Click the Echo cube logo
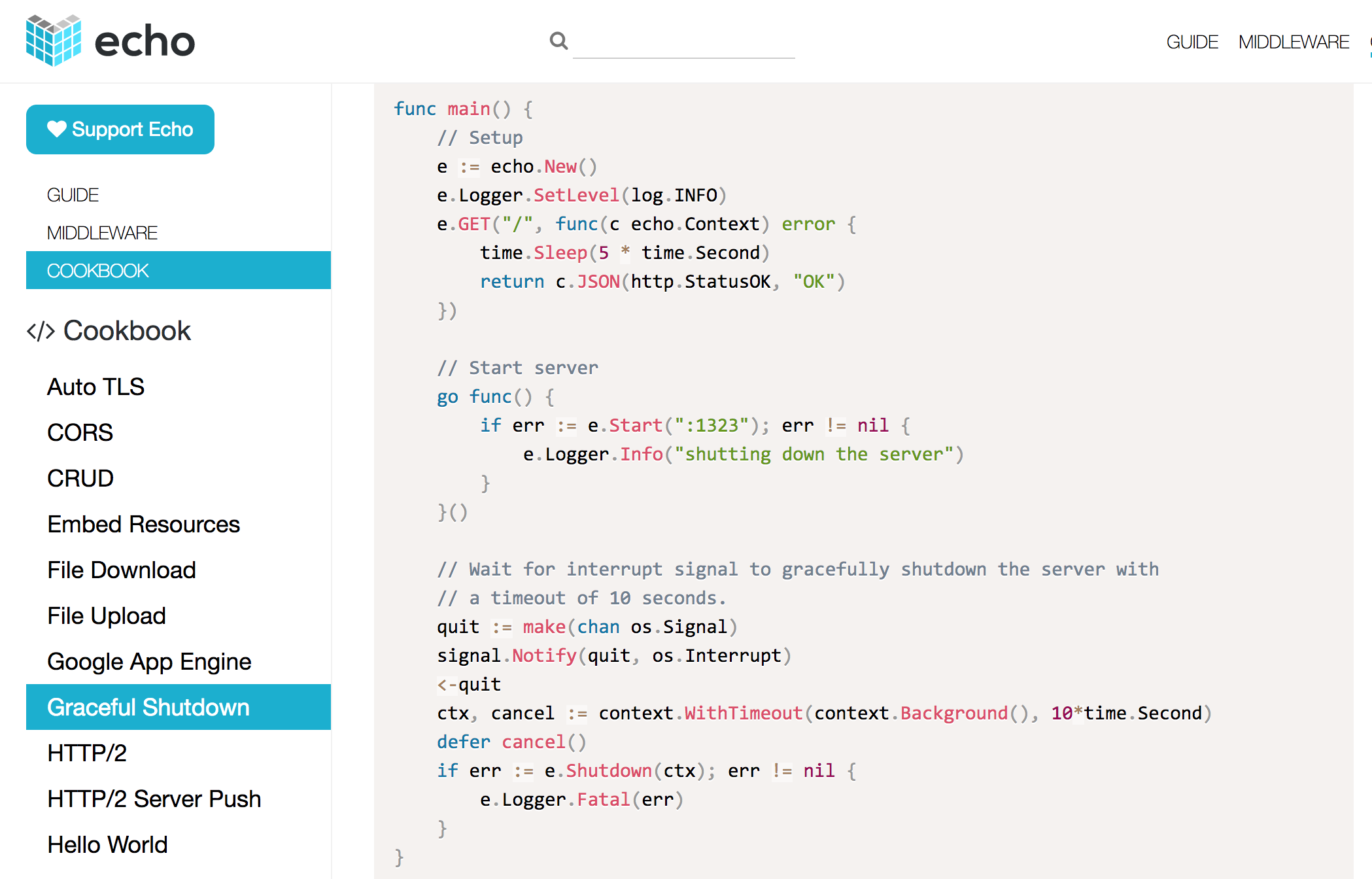Viewport: 1372px width, 879px height. click(53, 41)
